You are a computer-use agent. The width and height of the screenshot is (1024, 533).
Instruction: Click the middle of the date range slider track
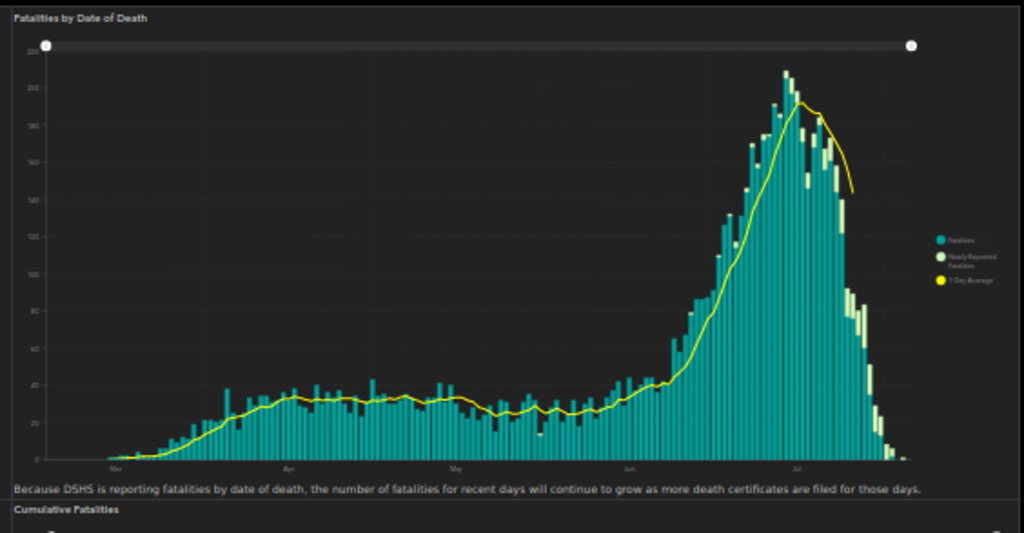tap(478, 46)
